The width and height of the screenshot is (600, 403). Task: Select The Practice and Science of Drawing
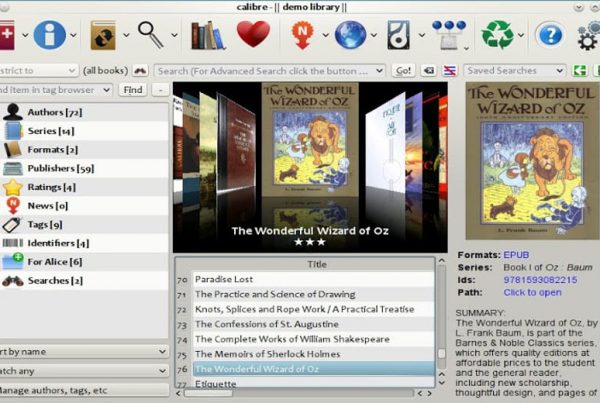pyautogui.click(x=314, y=294)
